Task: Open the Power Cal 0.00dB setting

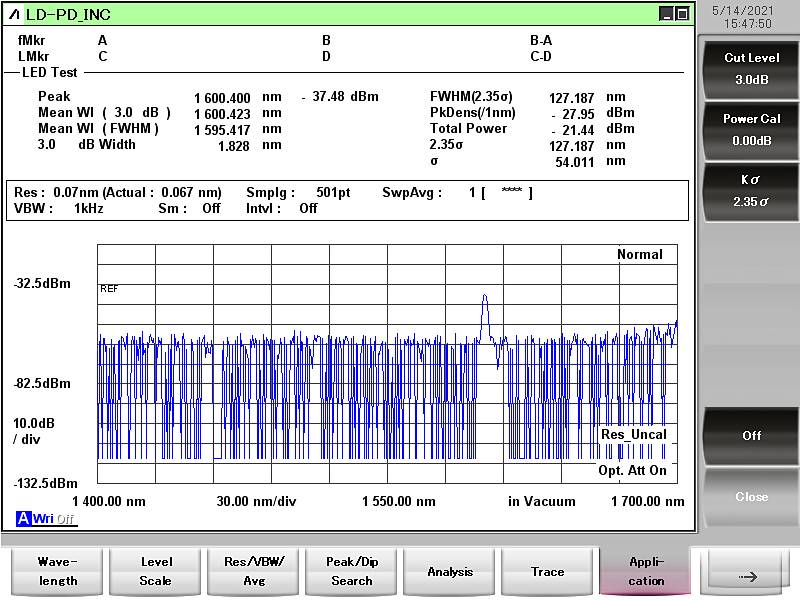Action: click(x=751, y=129)
